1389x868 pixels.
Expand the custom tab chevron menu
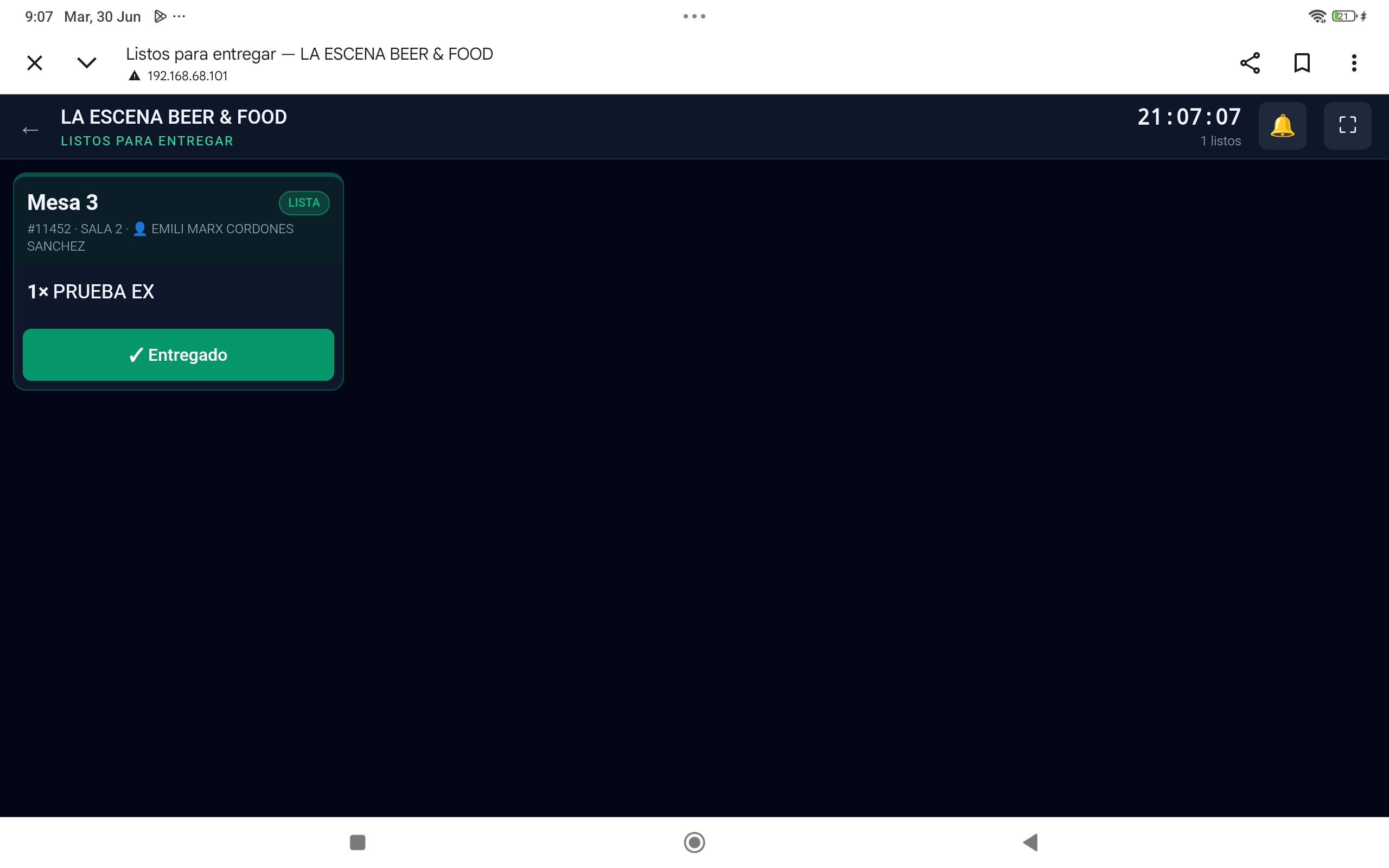coord(87,62)
